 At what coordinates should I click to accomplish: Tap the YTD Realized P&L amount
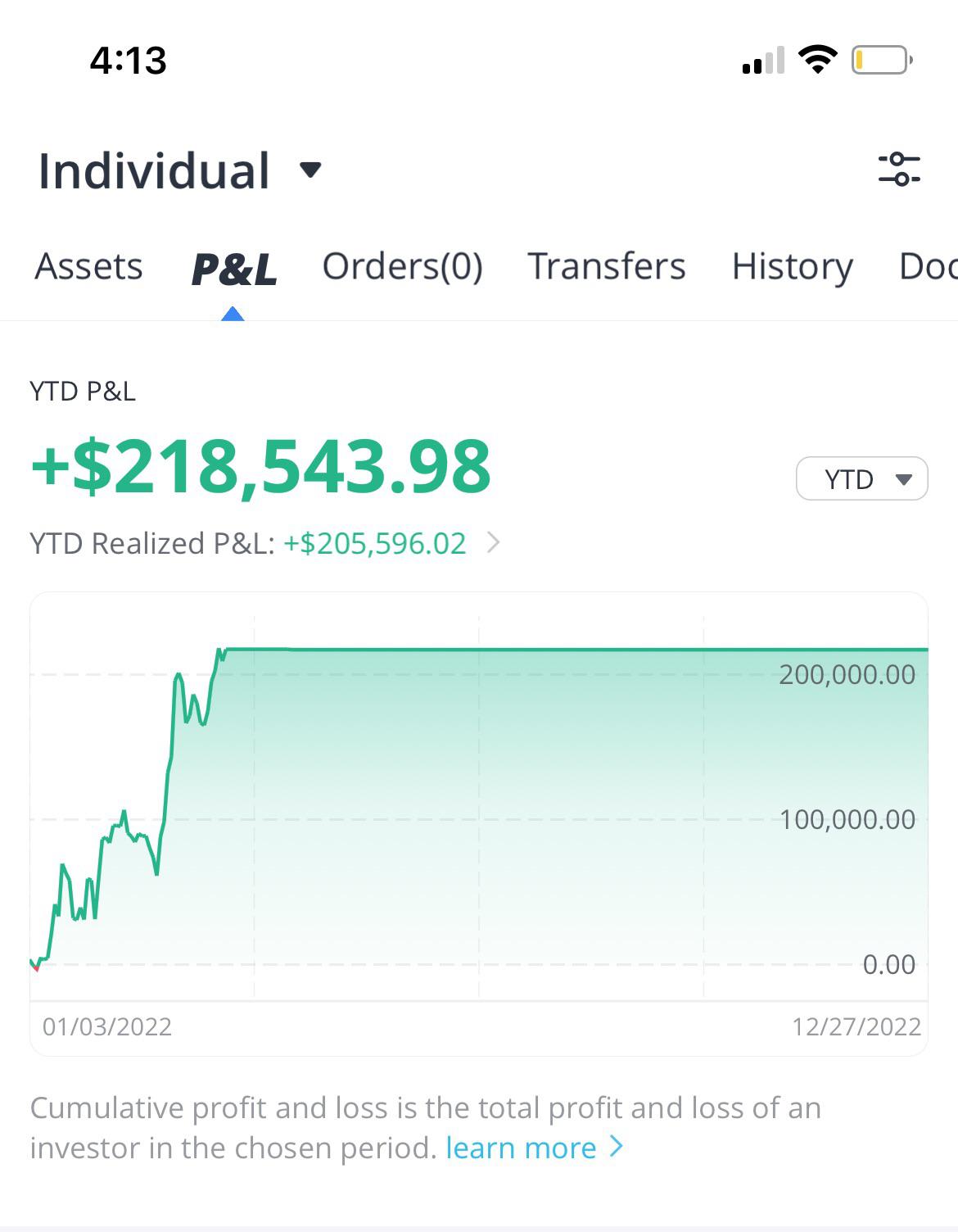pyautogui.click(x=374, y=544)
